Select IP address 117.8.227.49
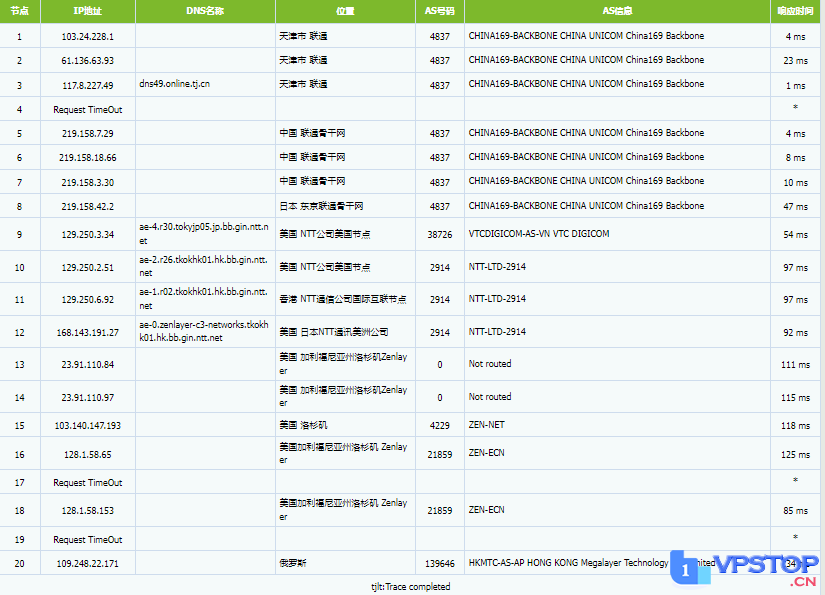This screenshot has height=595, width=825. pos(88,85)
